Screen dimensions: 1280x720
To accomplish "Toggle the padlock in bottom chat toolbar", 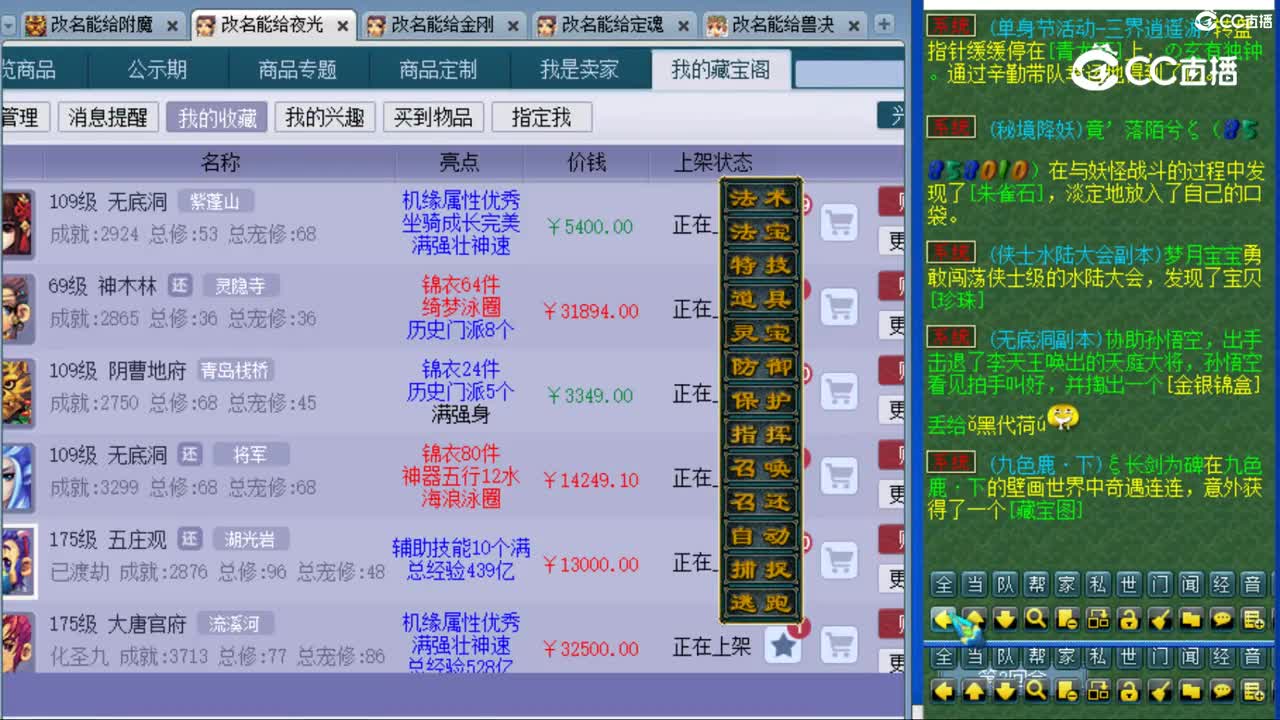I will click(1129, 690).
